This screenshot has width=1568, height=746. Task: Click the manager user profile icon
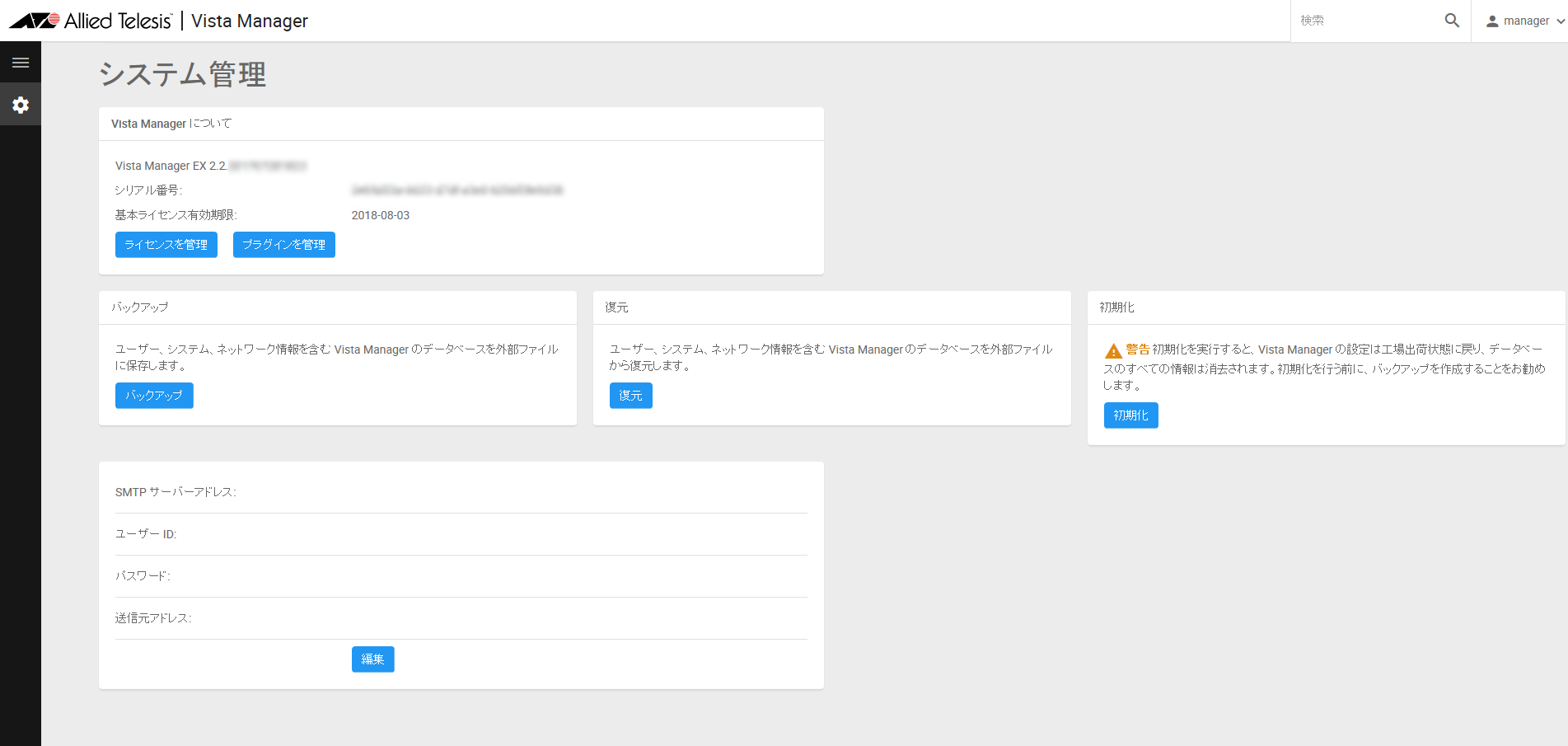click(x=1491, y=21)
